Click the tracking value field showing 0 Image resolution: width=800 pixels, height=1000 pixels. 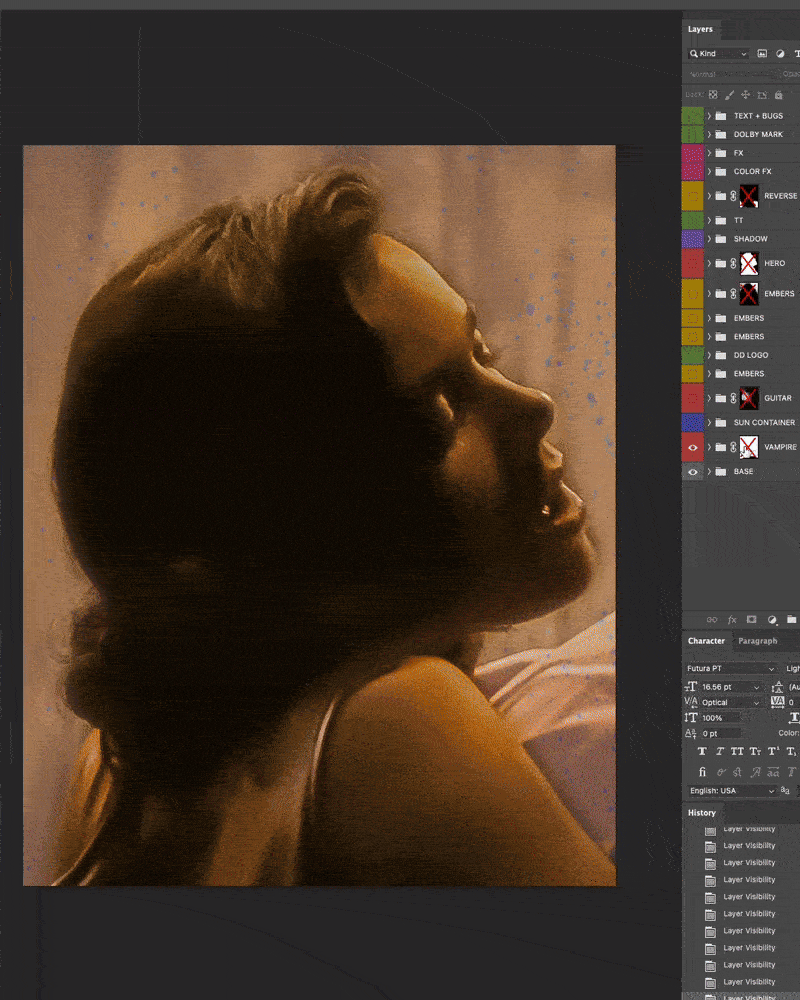[x=793, y=703]
